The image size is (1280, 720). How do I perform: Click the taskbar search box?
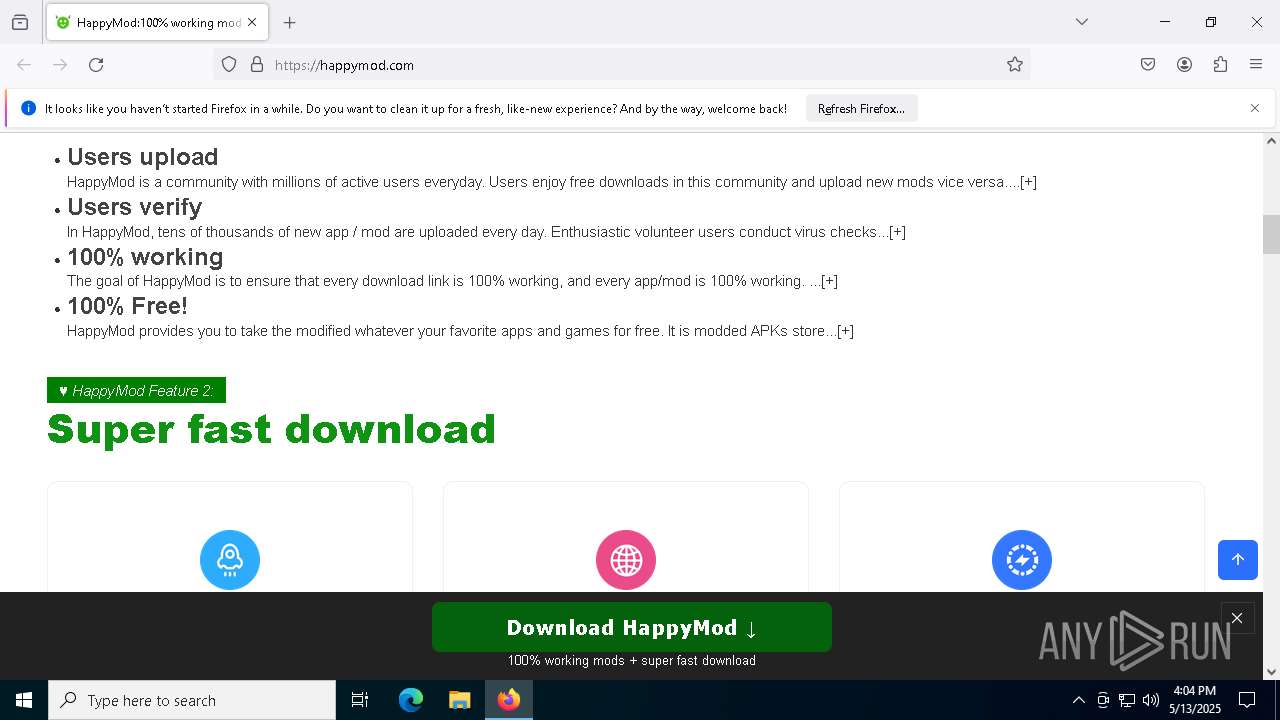192,700
